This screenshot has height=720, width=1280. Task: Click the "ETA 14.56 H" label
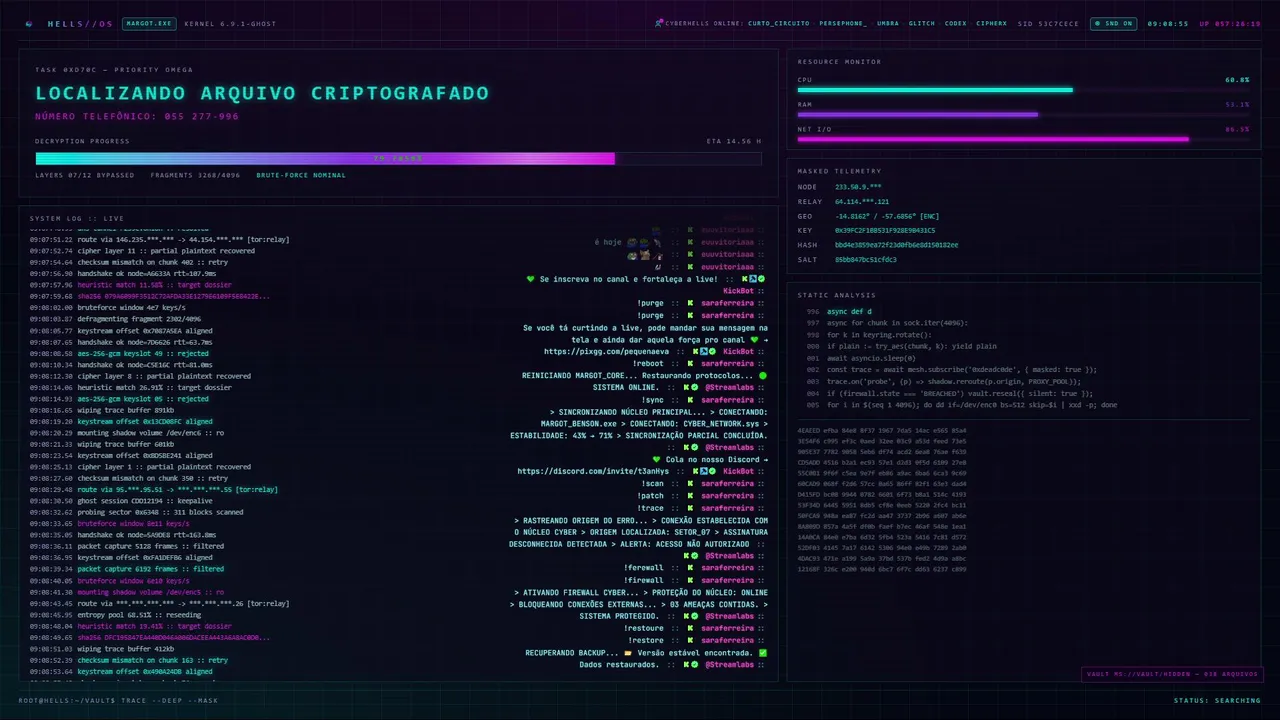733,141
